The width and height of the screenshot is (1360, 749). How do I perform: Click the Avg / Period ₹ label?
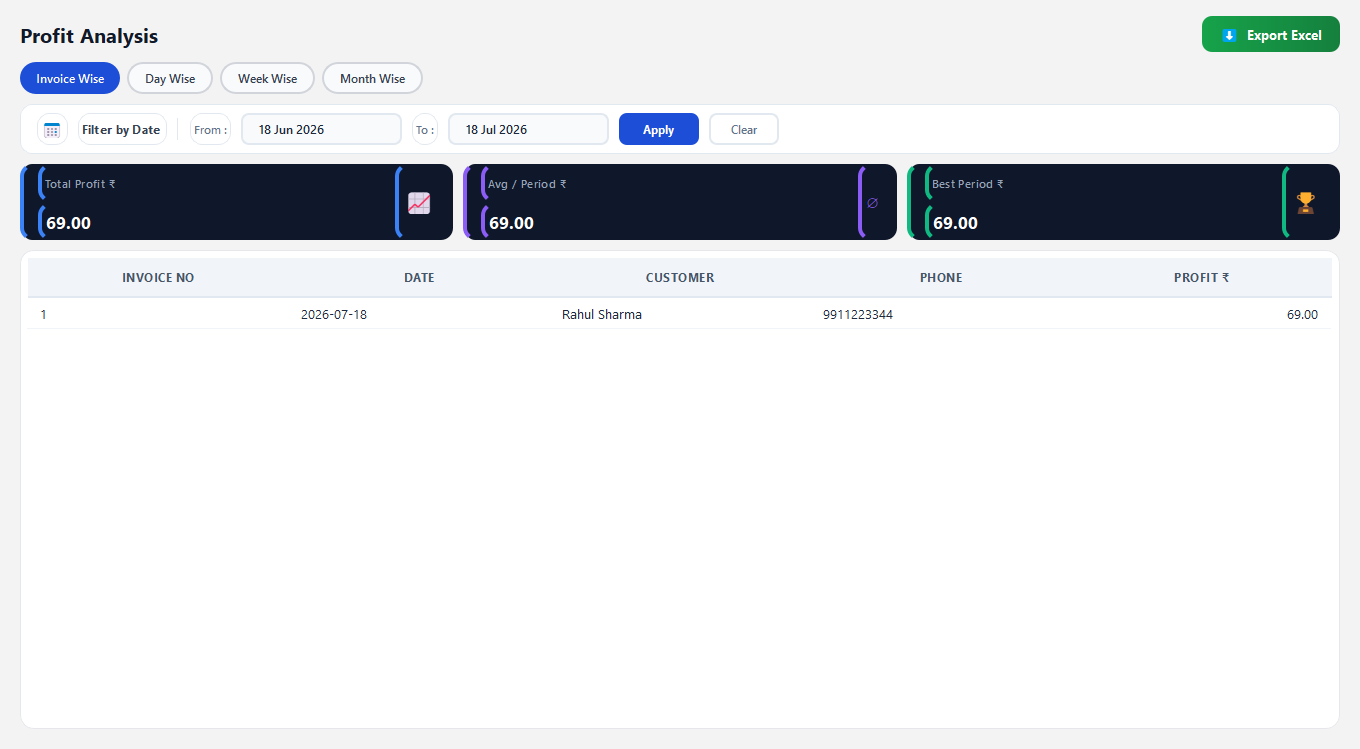[527, 184]
